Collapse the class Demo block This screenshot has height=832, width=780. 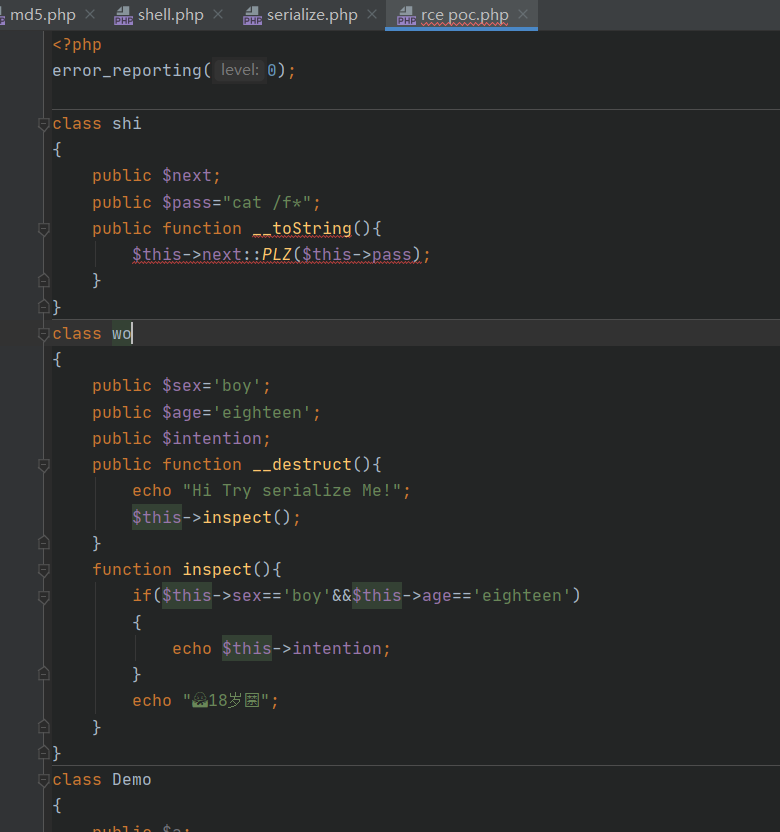(43, 780)
